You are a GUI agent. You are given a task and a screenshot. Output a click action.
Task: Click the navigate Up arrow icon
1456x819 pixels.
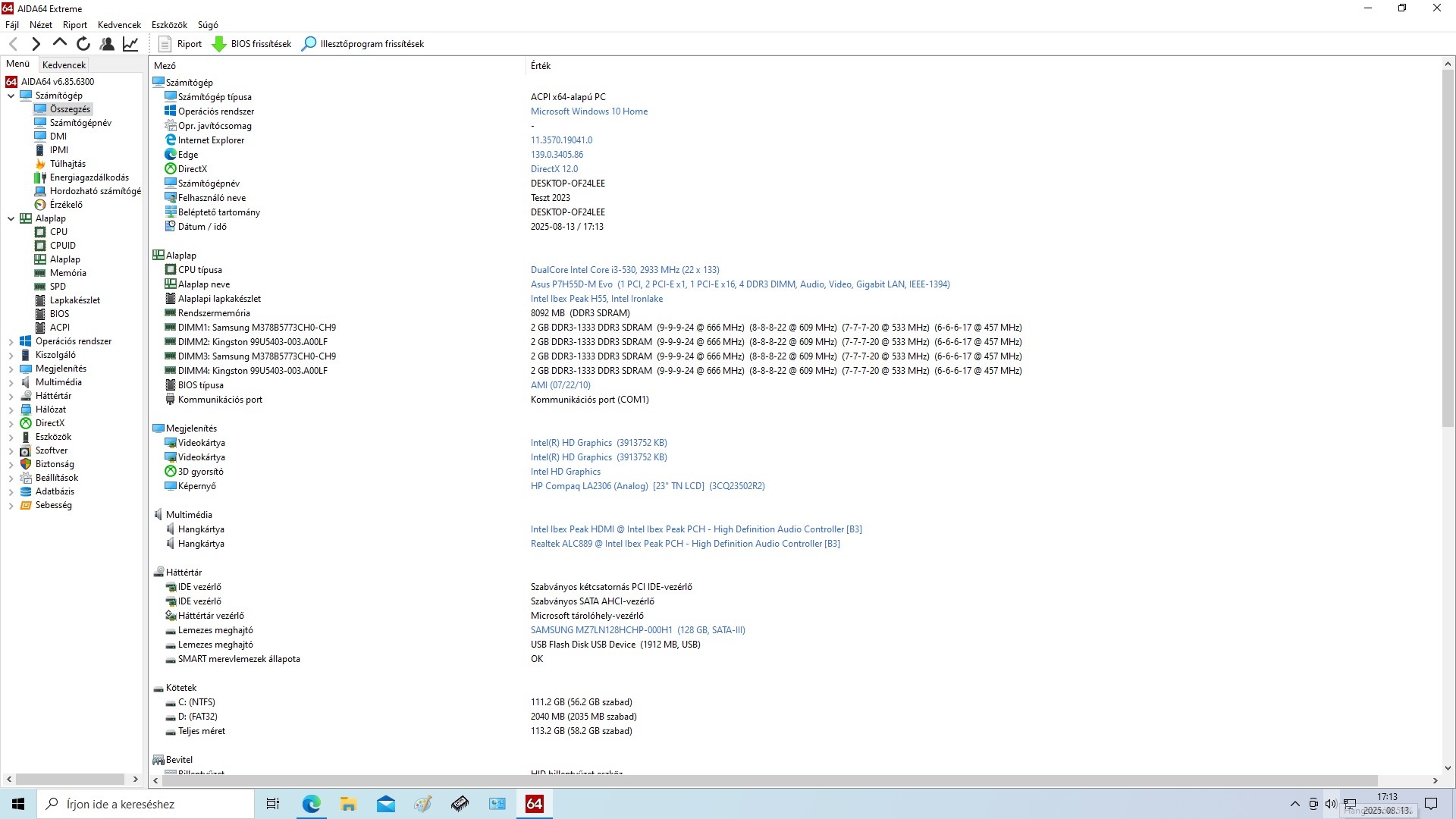[60, 43]
